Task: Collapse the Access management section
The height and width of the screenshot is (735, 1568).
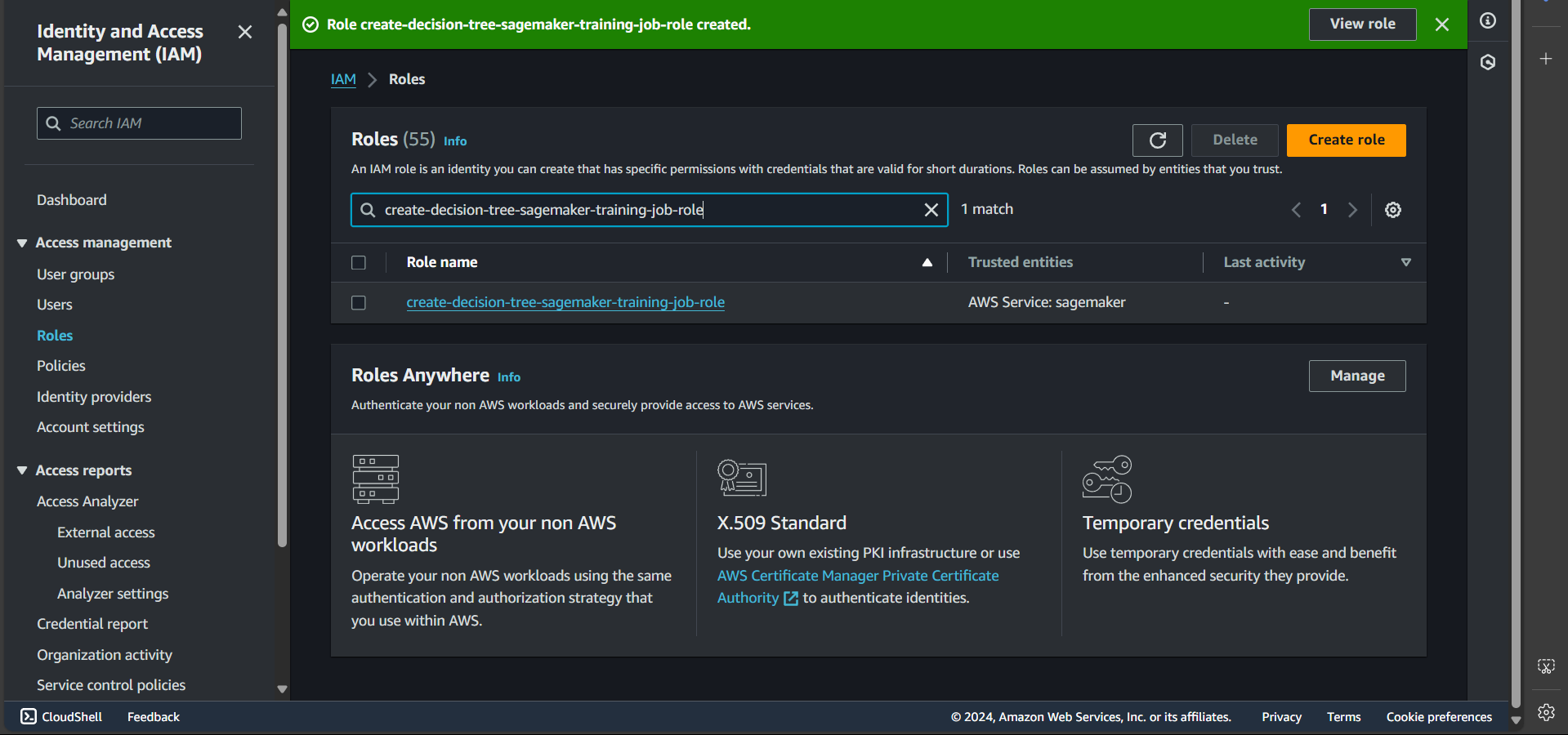Action: (22, 243)
